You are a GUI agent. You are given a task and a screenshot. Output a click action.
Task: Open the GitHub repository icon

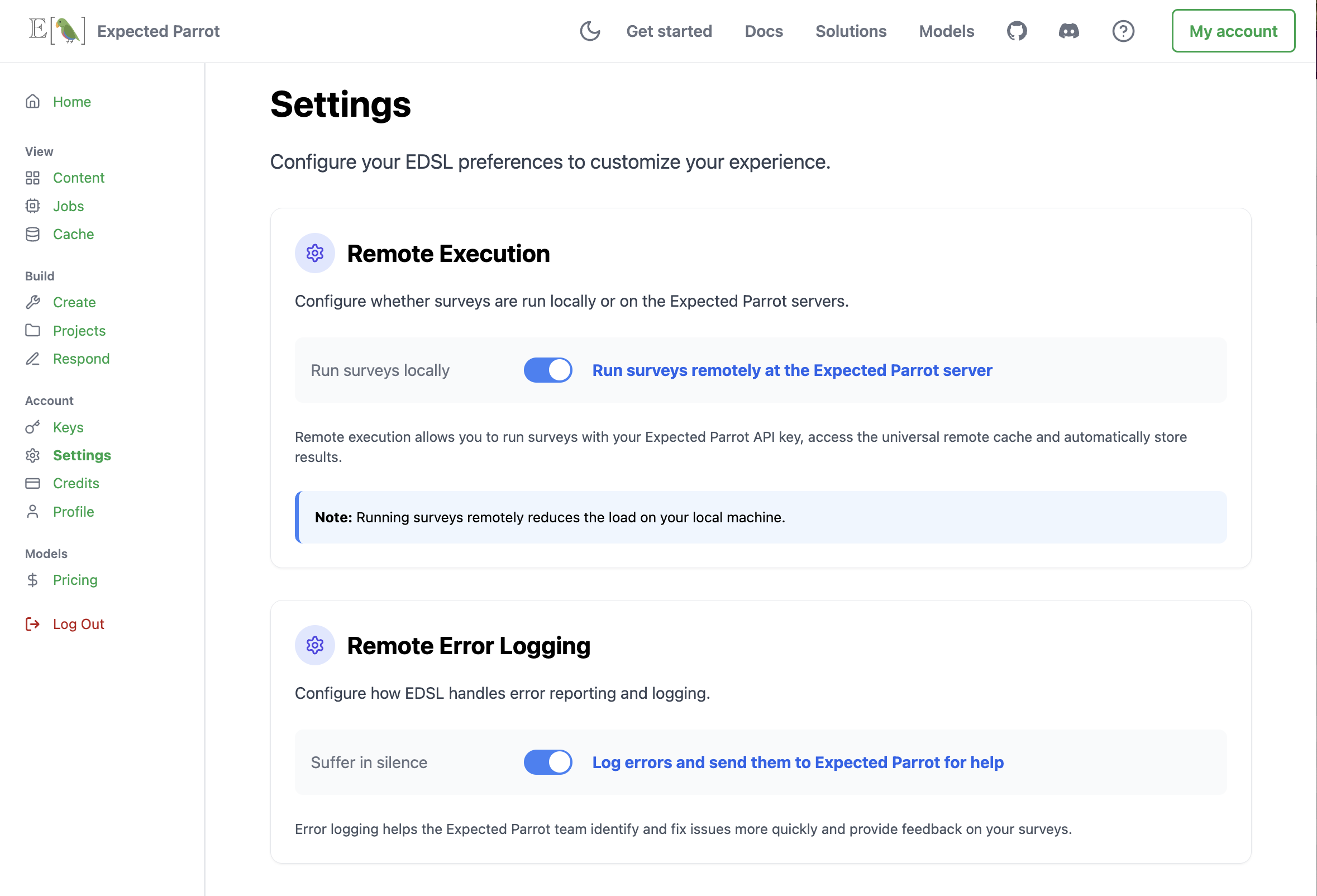click(x=1017, y=31)
